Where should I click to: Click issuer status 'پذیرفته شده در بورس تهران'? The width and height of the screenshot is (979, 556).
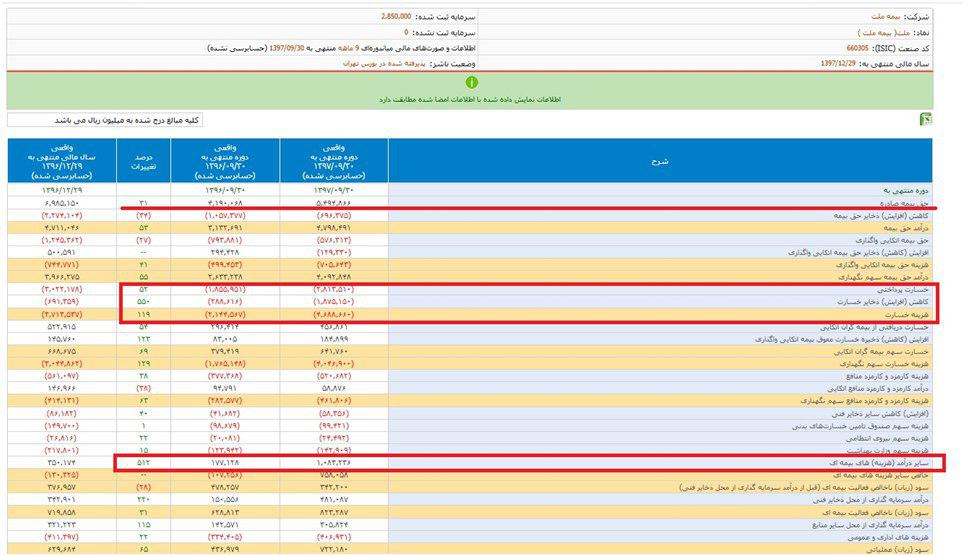pyautogui.click(x=384, y=64)
